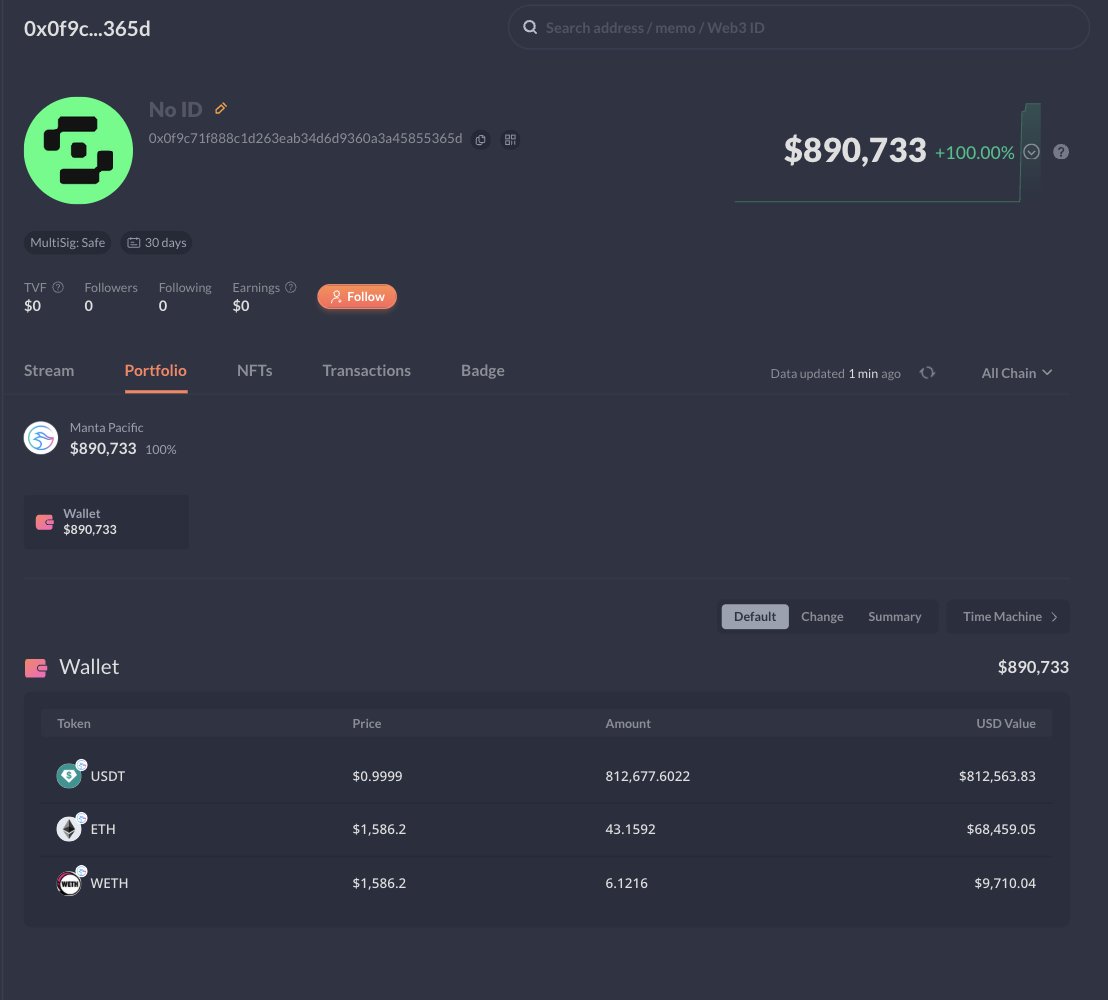This screenshot has height=1000, width=1108.
Task: Show the address QR code
Action: pyautogui.click(x=510, y=140)
